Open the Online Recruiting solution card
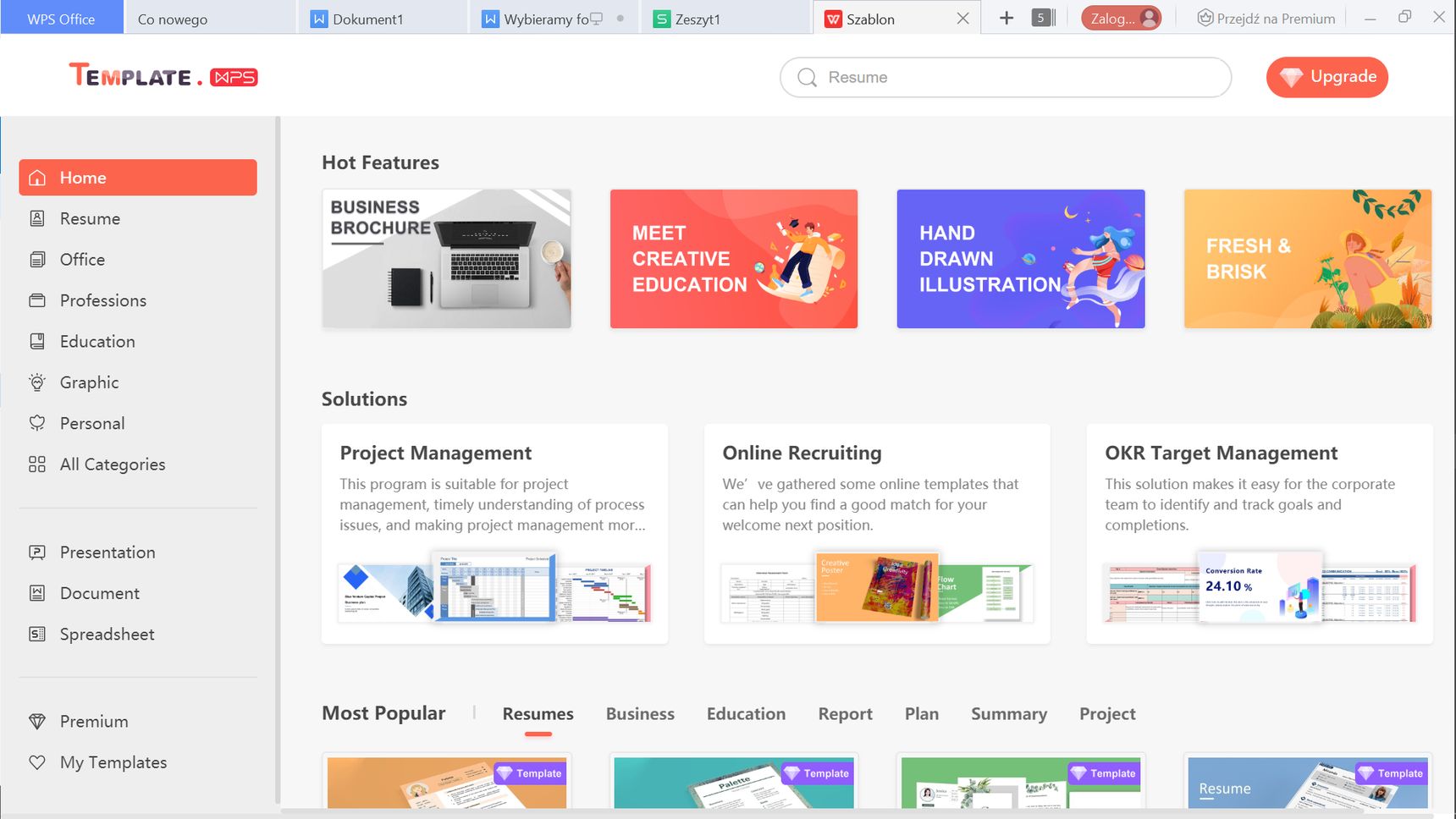This screenshot has width=1456, height=819. (x=877, y=534)
